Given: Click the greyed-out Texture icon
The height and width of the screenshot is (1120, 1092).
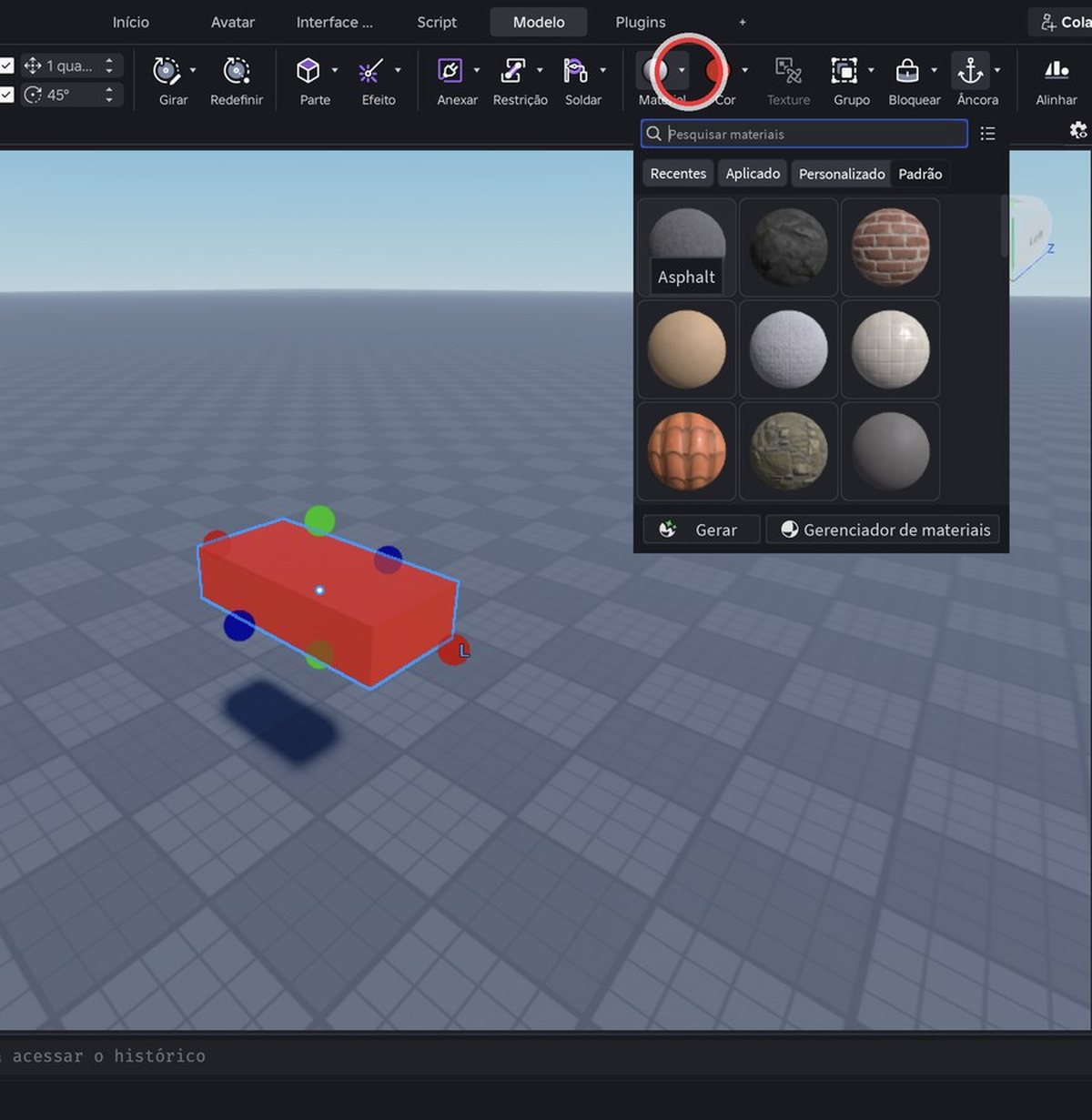Looking at the screenshot, I should 788,70.
